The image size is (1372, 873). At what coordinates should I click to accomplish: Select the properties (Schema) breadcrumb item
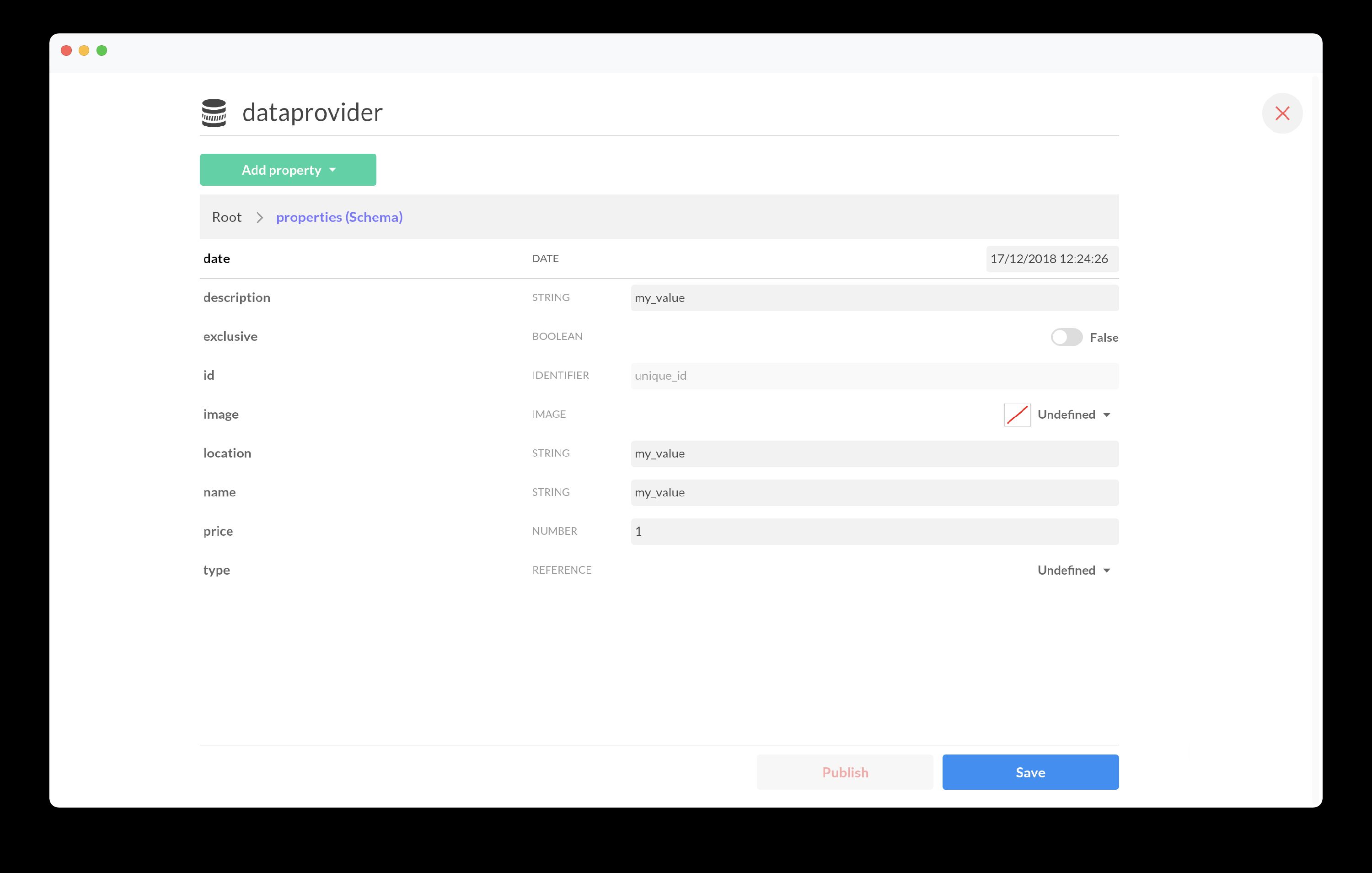point(338,217)
